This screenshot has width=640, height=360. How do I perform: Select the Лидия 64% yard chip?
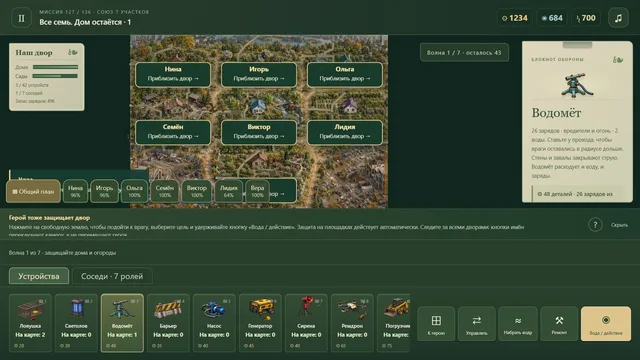(229, 191)
